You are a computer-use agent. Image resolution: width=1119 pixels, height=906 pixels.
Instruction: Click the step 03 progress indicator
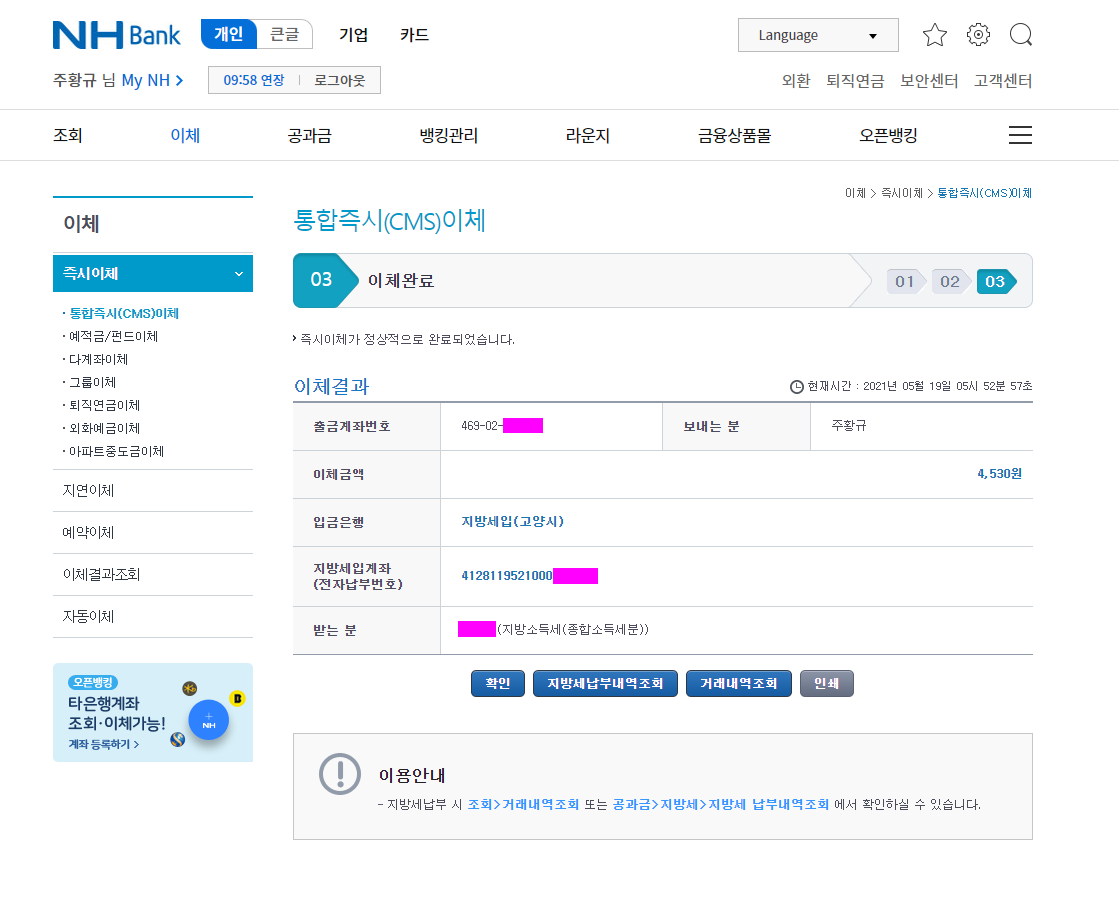(x=995, y=281)
